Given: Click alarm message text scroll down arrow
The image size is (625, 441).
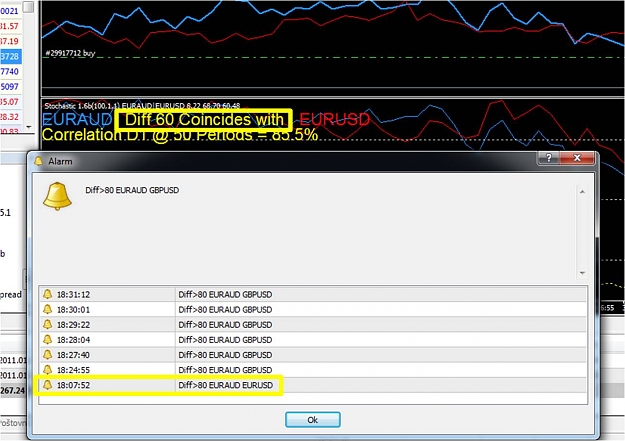Looking at the screenshot, I should pos(582,273).
